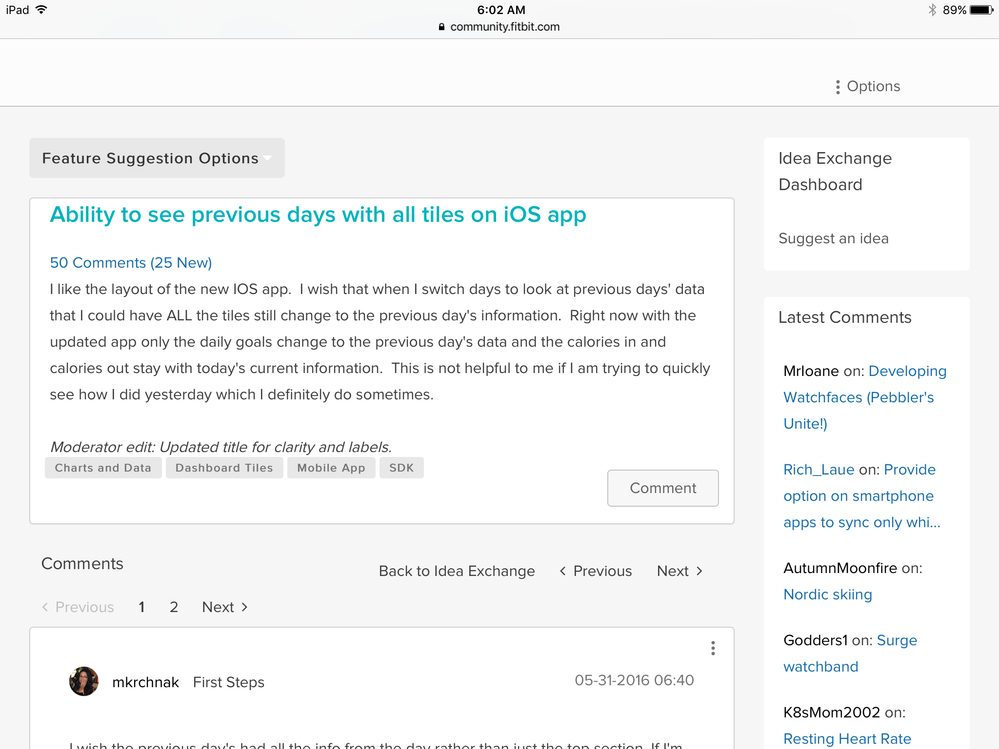This screenshot has height=749, width=999.
Task: Click the Latest Comments heading
Action: point(845,317)
